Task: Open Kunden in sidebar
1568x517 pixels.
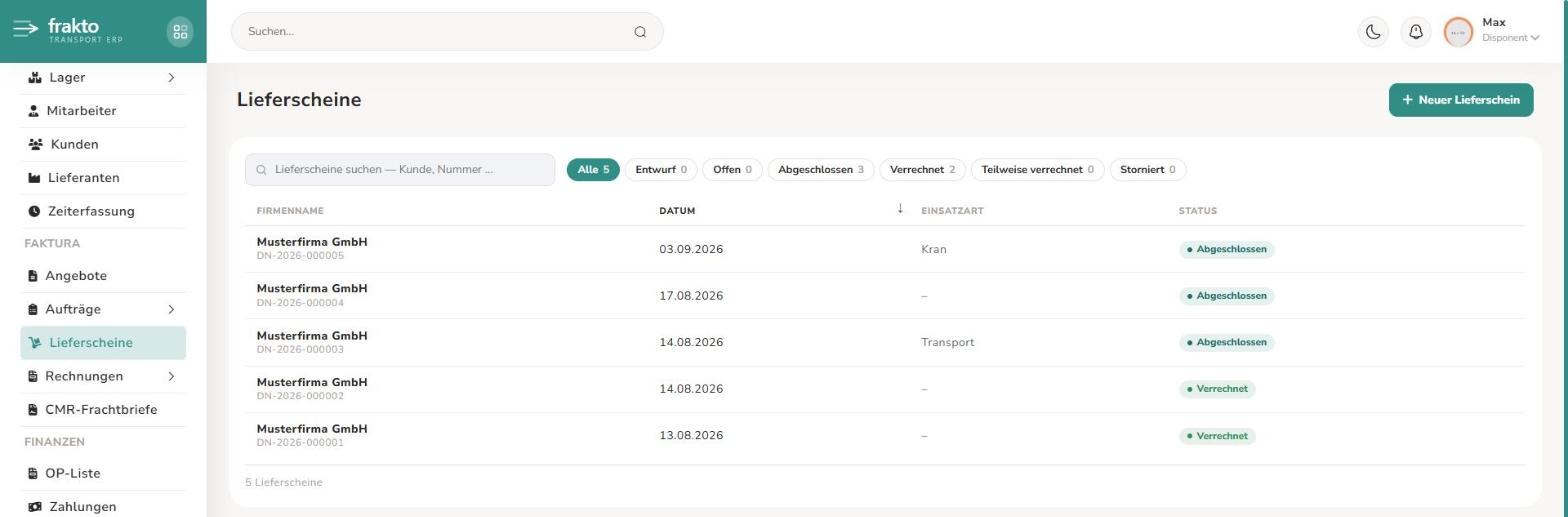Action: pyautogui.click(x=103, y=144)
